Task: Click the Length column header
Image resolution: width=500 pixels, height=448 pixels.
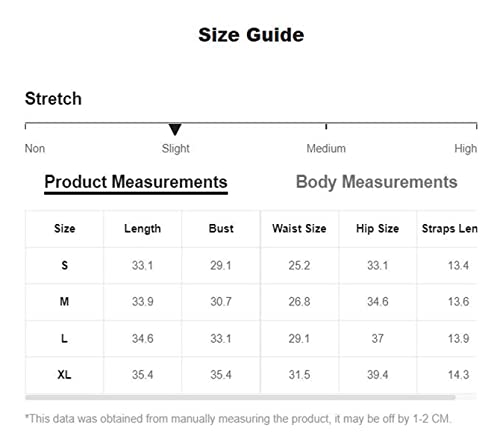Action: (142, 229)
